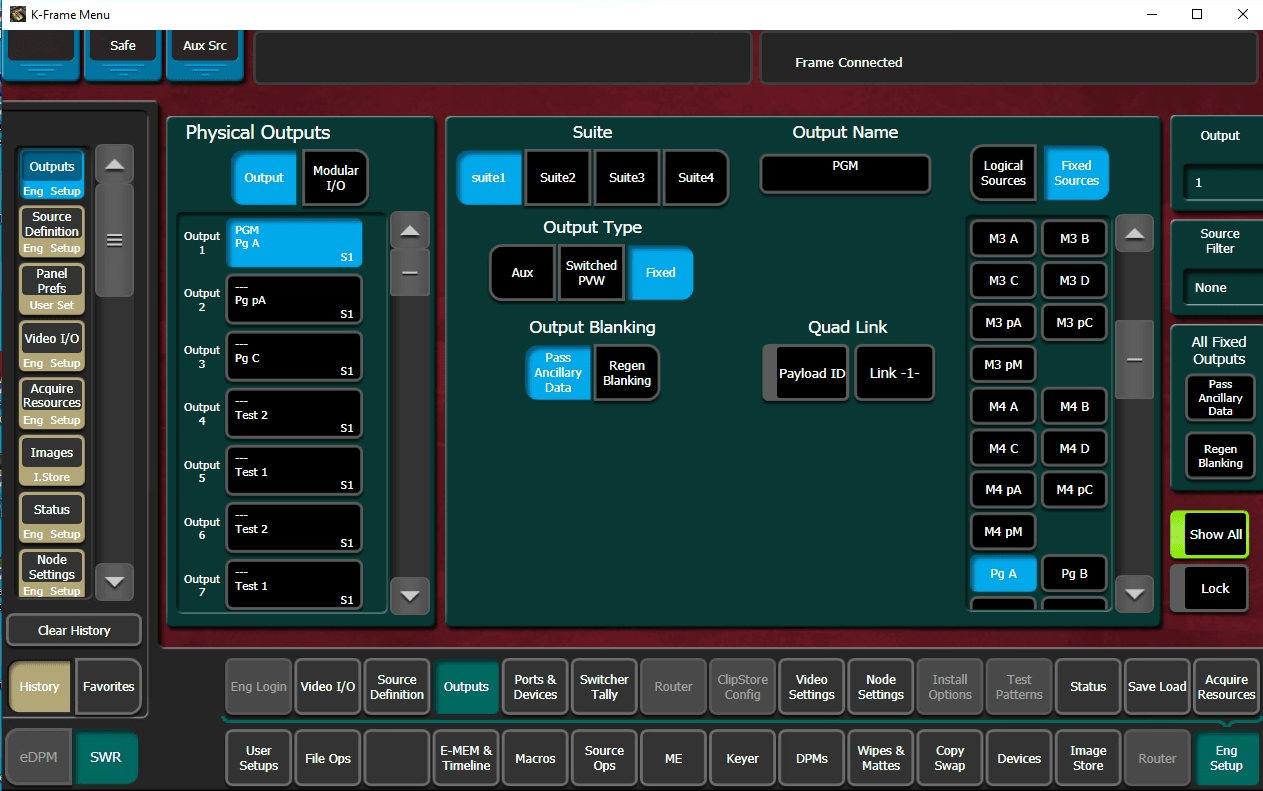
Task: Toggle the Show All button
Action: point(1210,534)
